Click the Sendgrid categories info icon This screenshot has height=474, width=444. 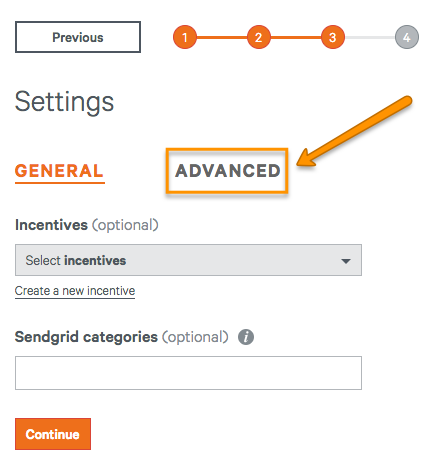tap(246, 337)
